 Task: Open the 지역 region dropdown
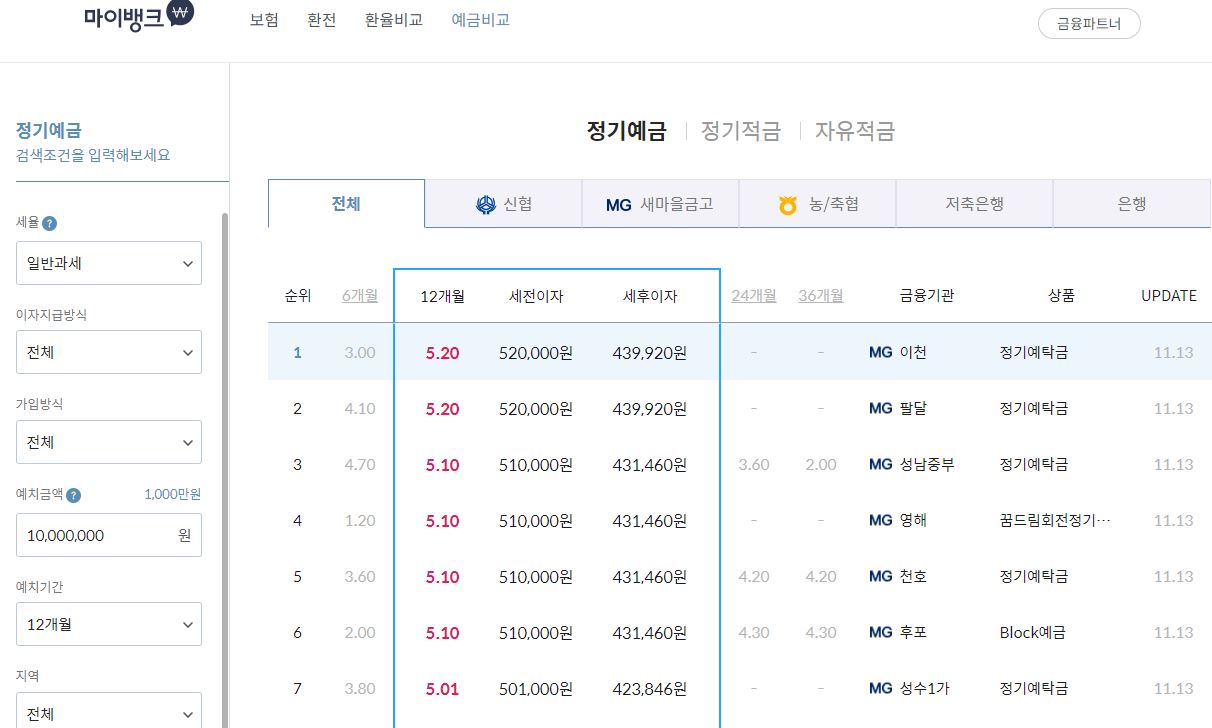click(x=108, y=712)
